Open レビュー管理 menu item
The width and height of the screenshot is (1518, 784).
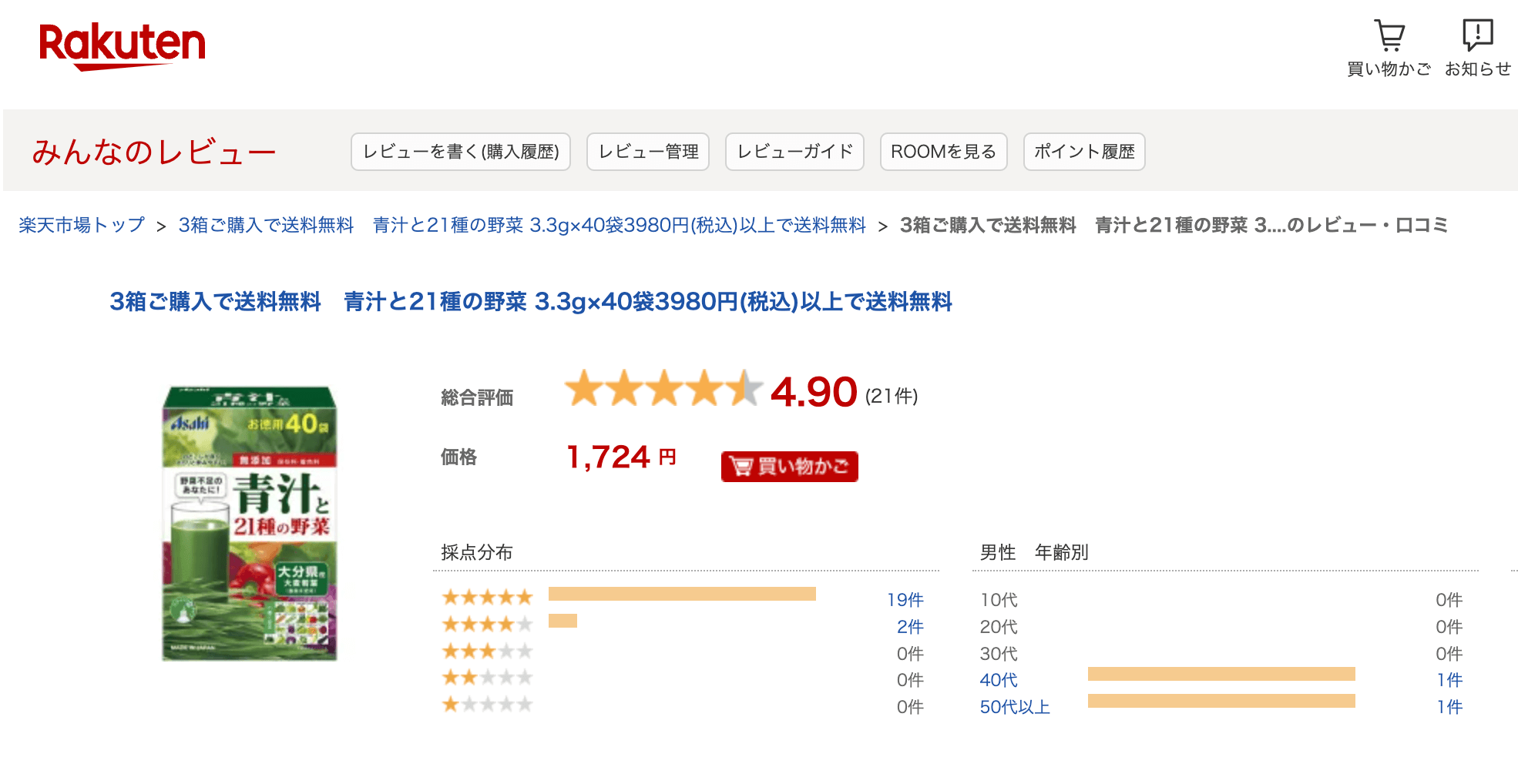pyautogui.click(x=648, y=152)
